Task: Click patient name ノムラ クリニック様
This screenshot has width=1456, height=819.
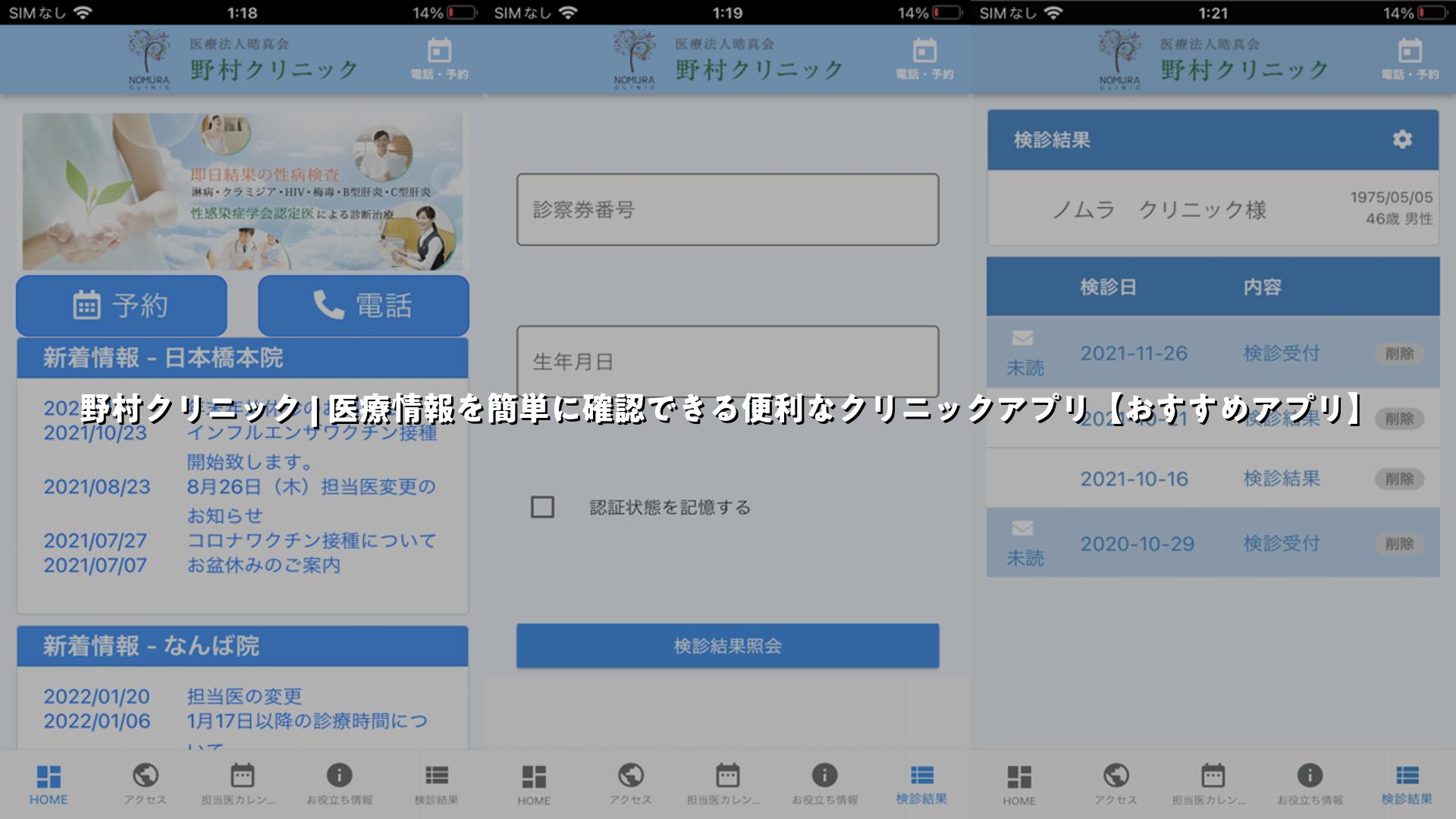Action: 1159,209
